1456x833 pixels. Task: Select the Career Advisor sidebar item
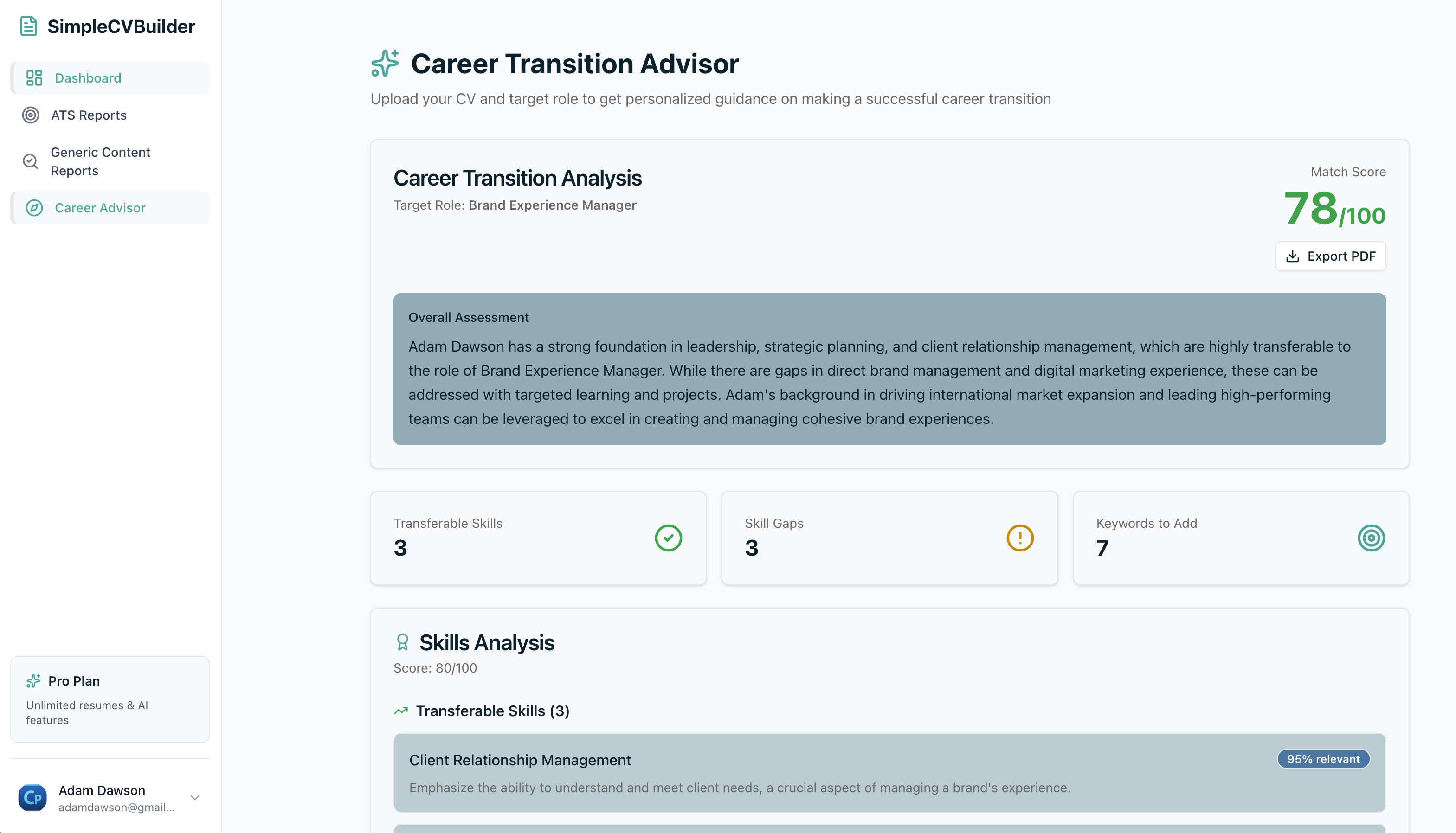pyautogui.click(x=110, y=208)
